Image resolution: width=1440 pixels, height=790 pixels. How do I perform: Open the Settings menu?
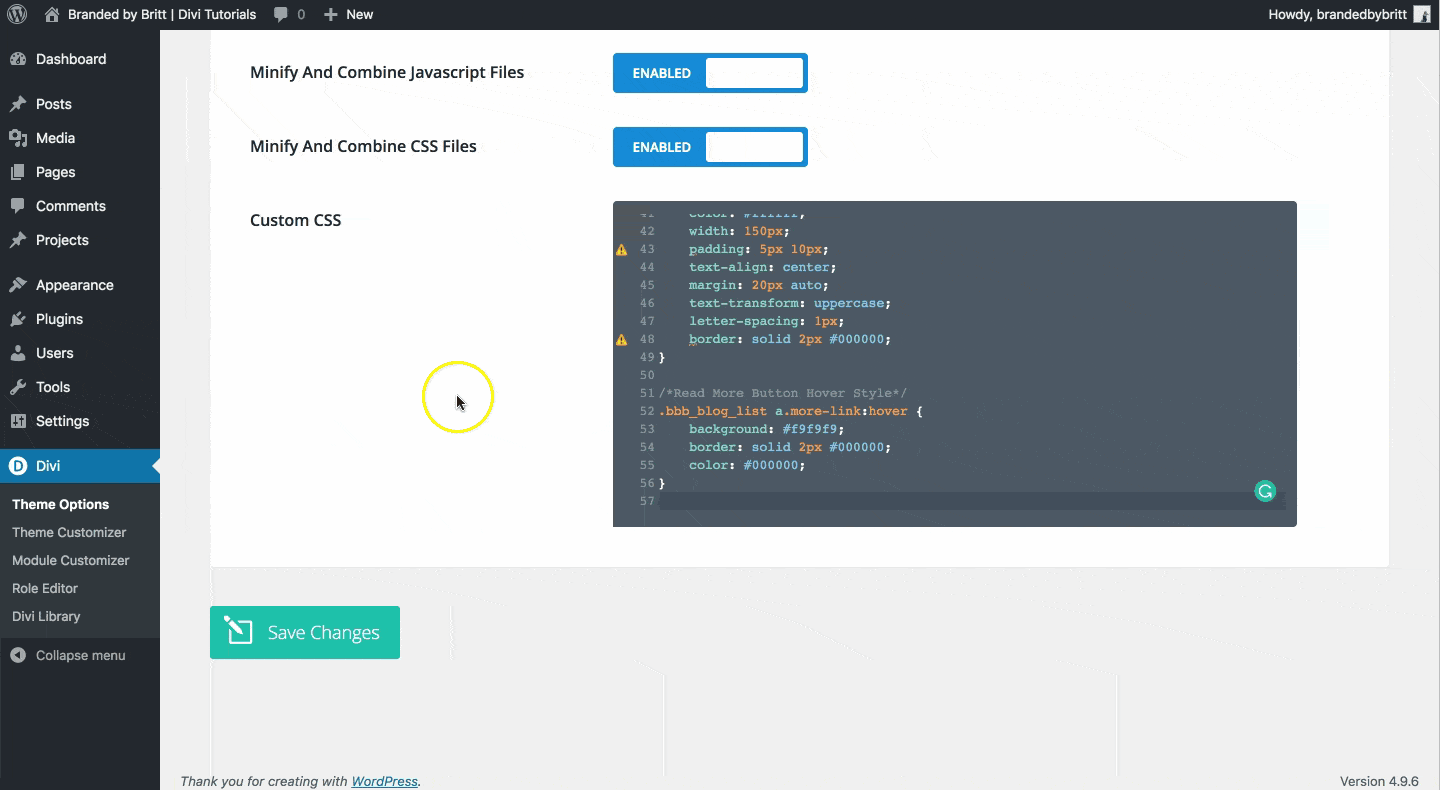pos(80,421)
